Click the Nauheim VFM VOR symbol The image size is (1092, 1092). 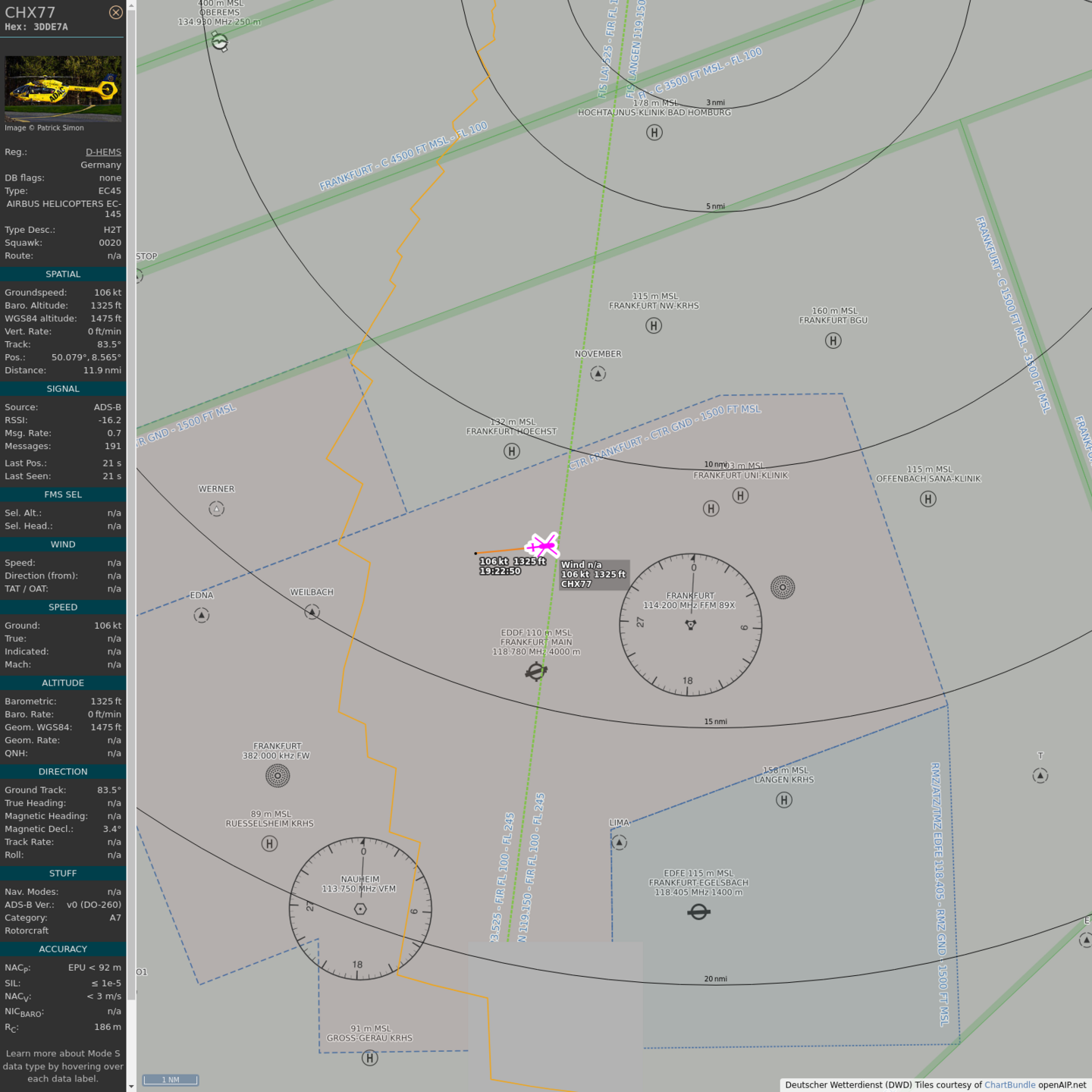tap(360, 908)
